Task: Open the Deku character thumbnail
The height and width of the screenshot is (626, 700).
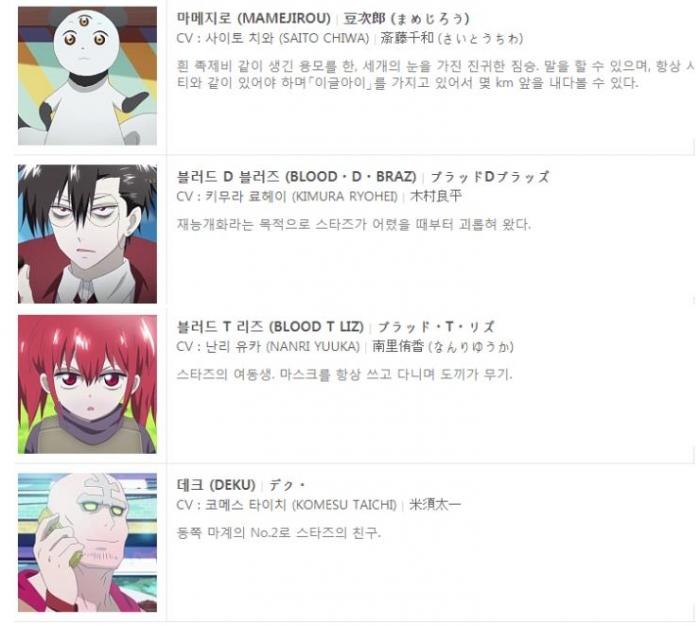Action: [88, 543]
